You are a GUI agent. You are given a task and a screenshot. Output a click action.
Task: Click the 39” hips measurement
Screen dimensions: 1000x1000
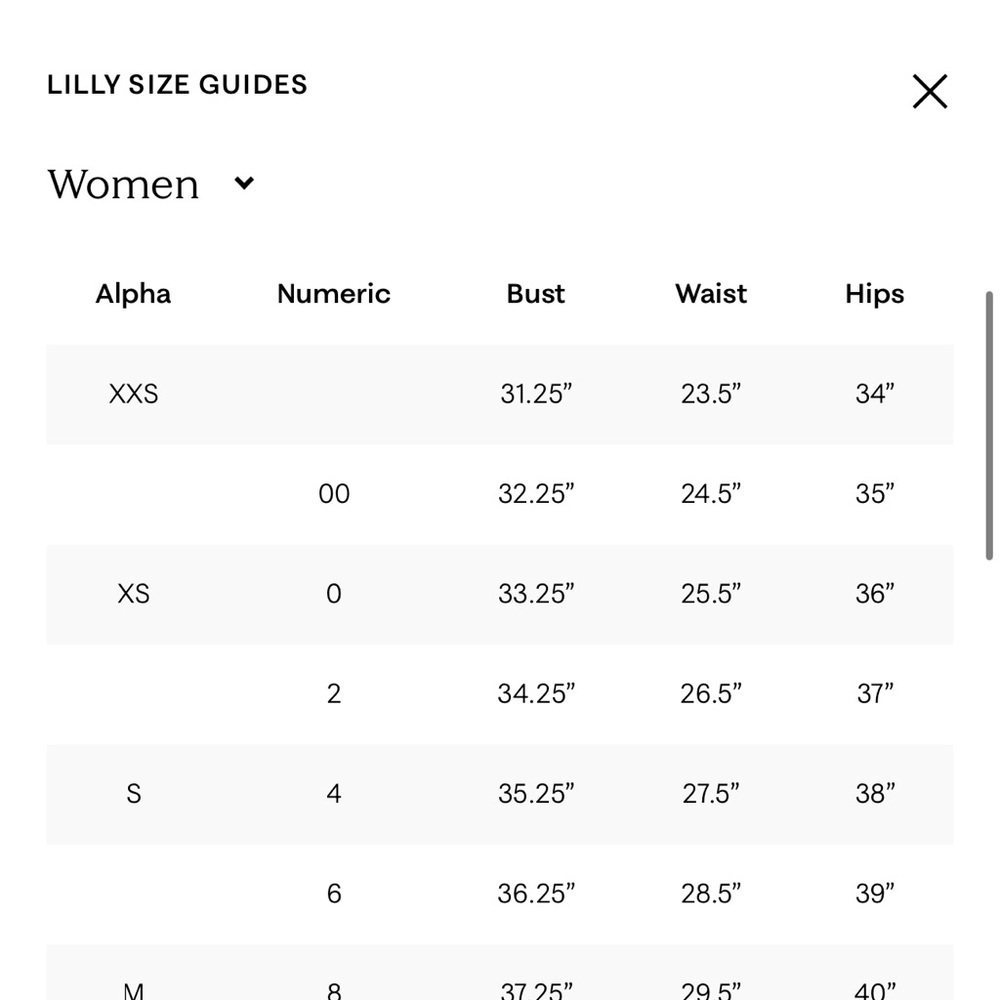click(874, 893)
